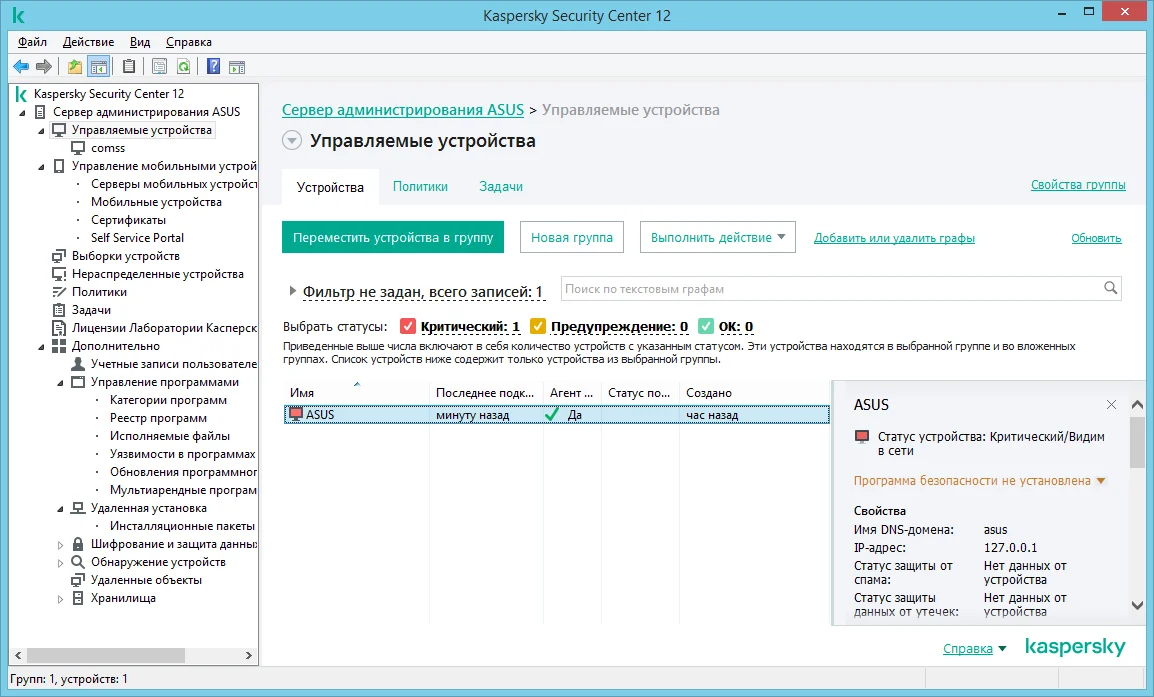Collapse the Удаленная установка node
1154x697 pixels.
(60, 509)
